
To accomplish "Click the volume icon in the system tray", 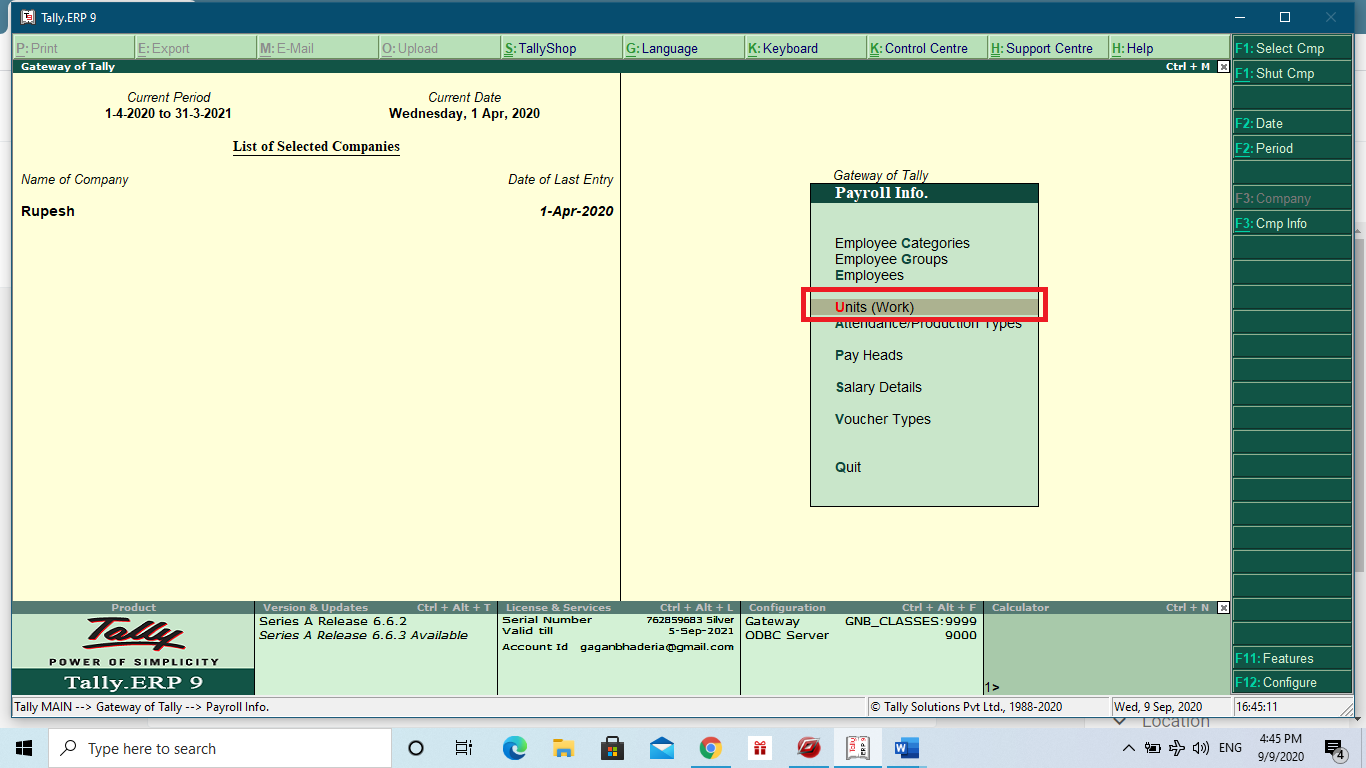I will point(1199,747).
